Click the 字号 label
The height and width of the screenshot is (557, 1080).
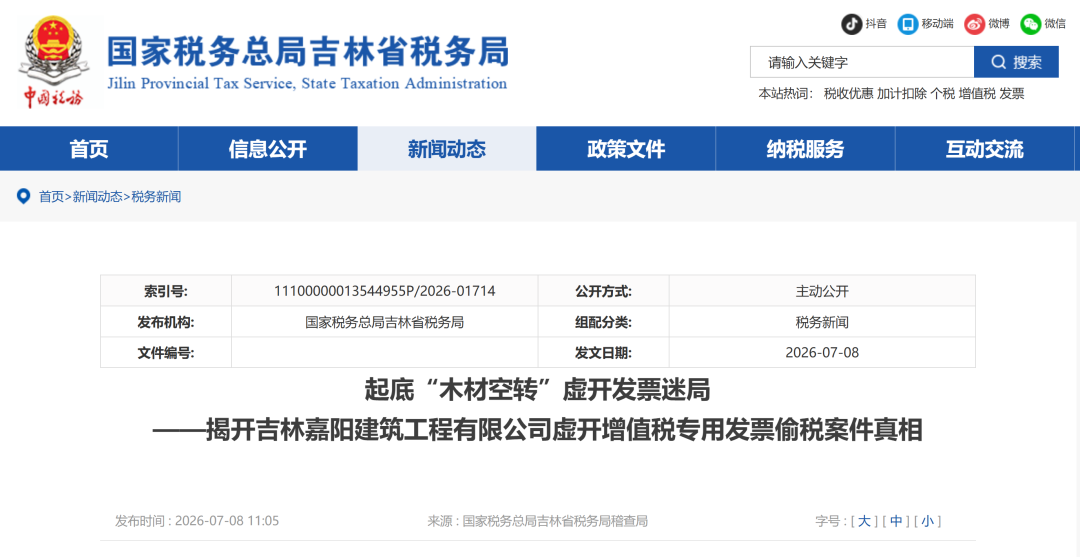coord(830,521)
